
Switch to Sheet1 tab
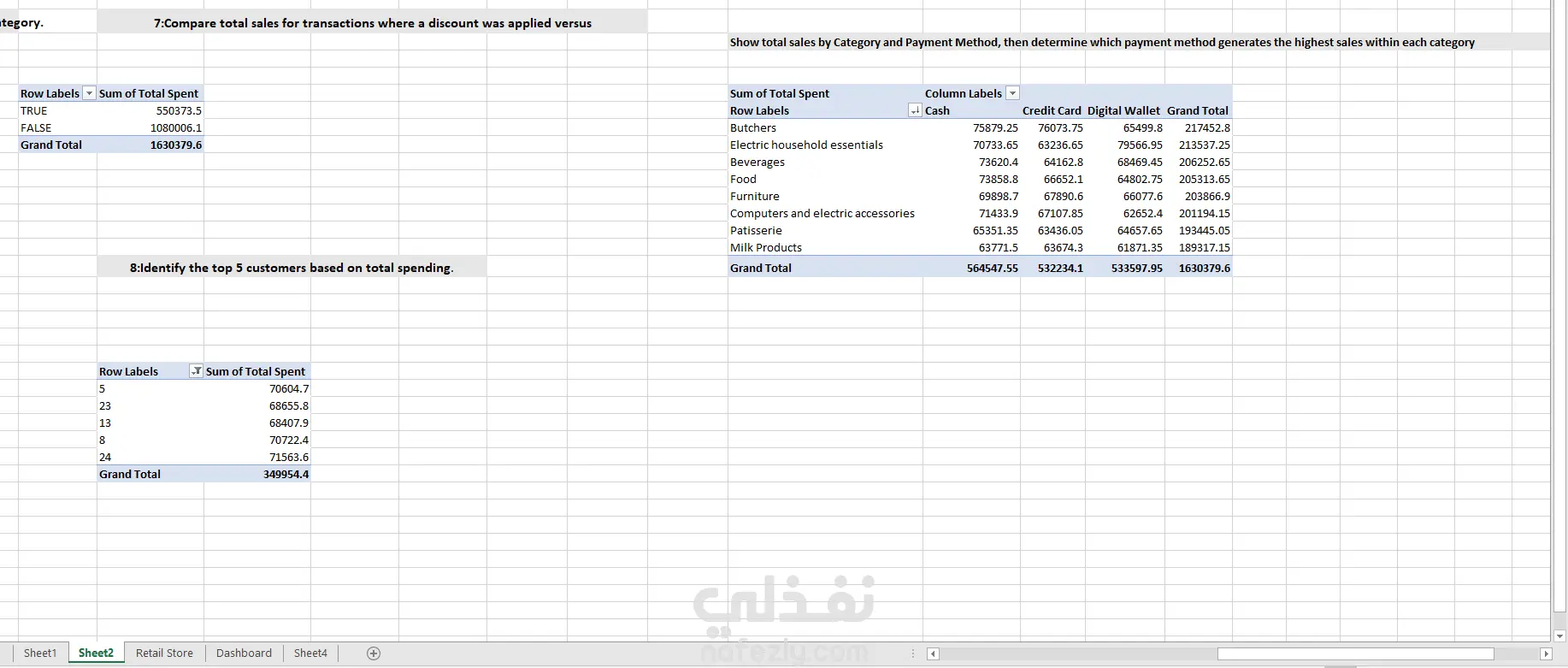(x=40, y=653)
